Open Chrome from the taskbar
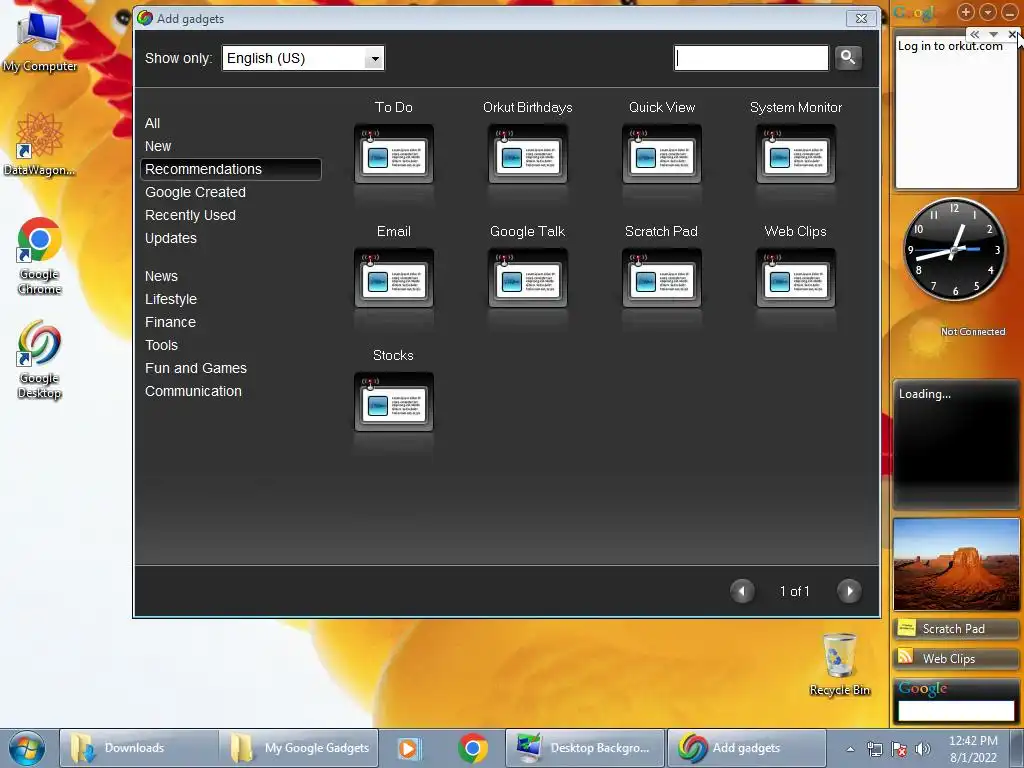1024x768 pixels. [x=473, y=748]
